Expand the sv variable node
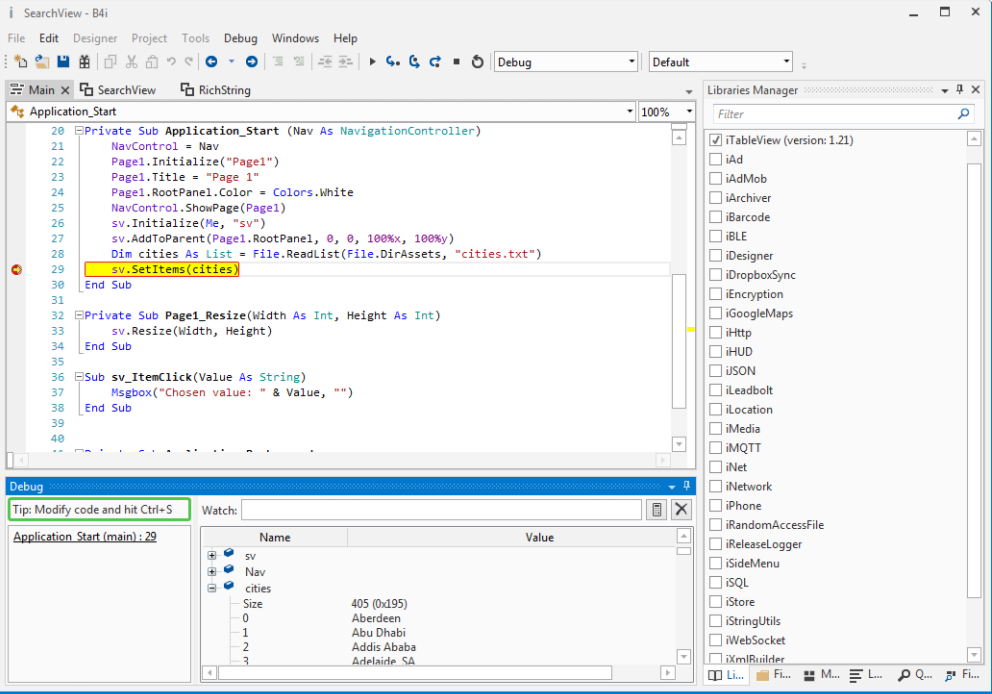The height and width of the screenshot is (694, 992). pos(212,555)
